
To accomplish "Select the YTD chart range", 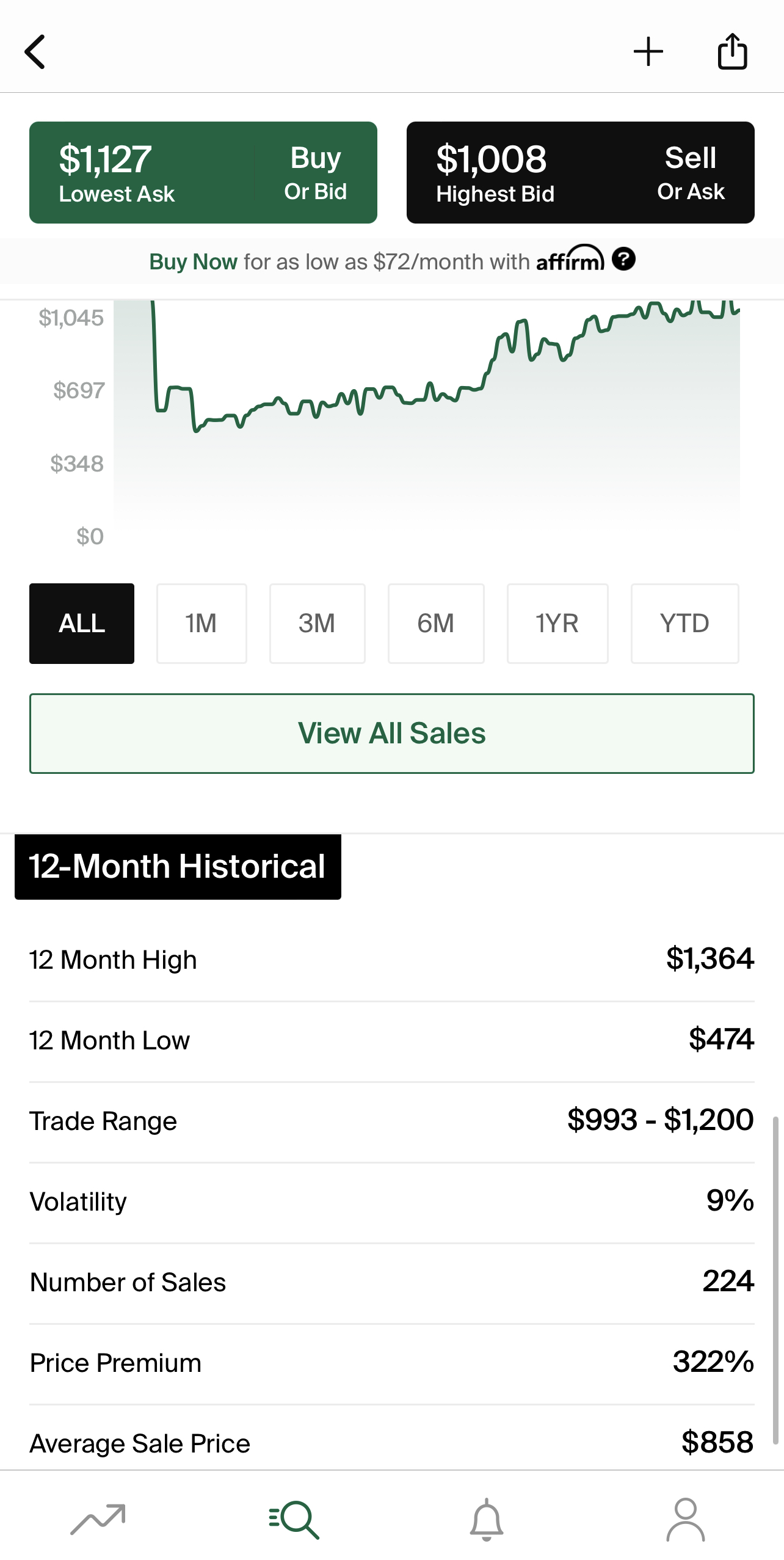I will (684, 623).
